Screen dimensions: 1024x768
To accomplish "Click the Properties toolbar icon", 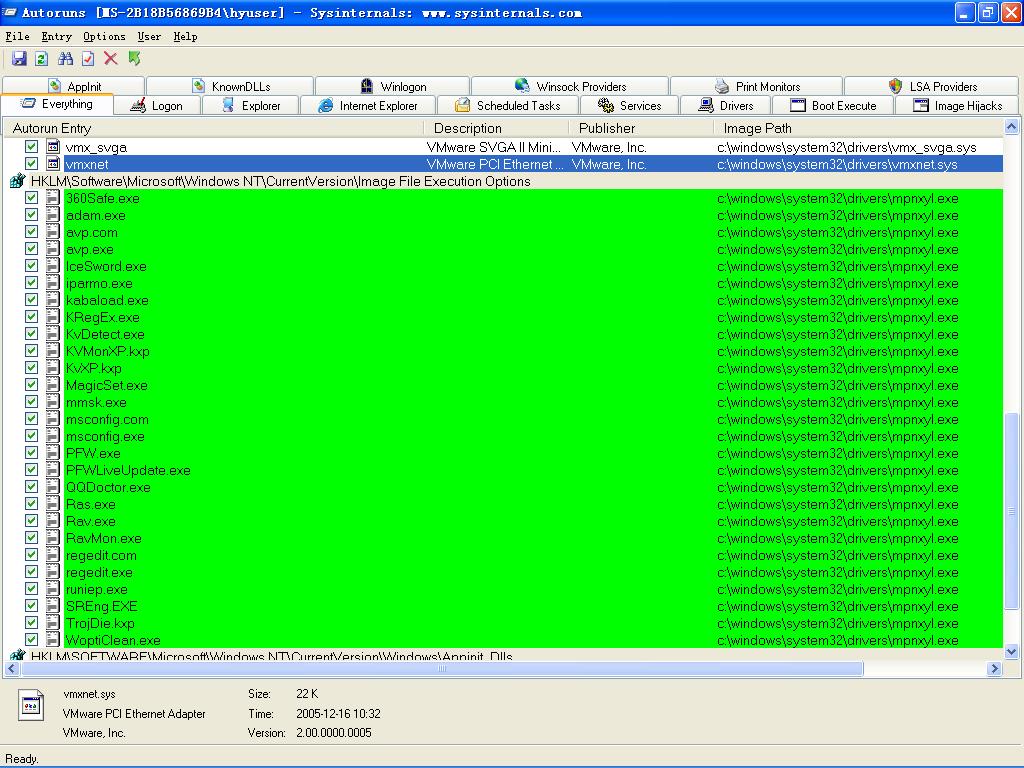I will 88,59.
